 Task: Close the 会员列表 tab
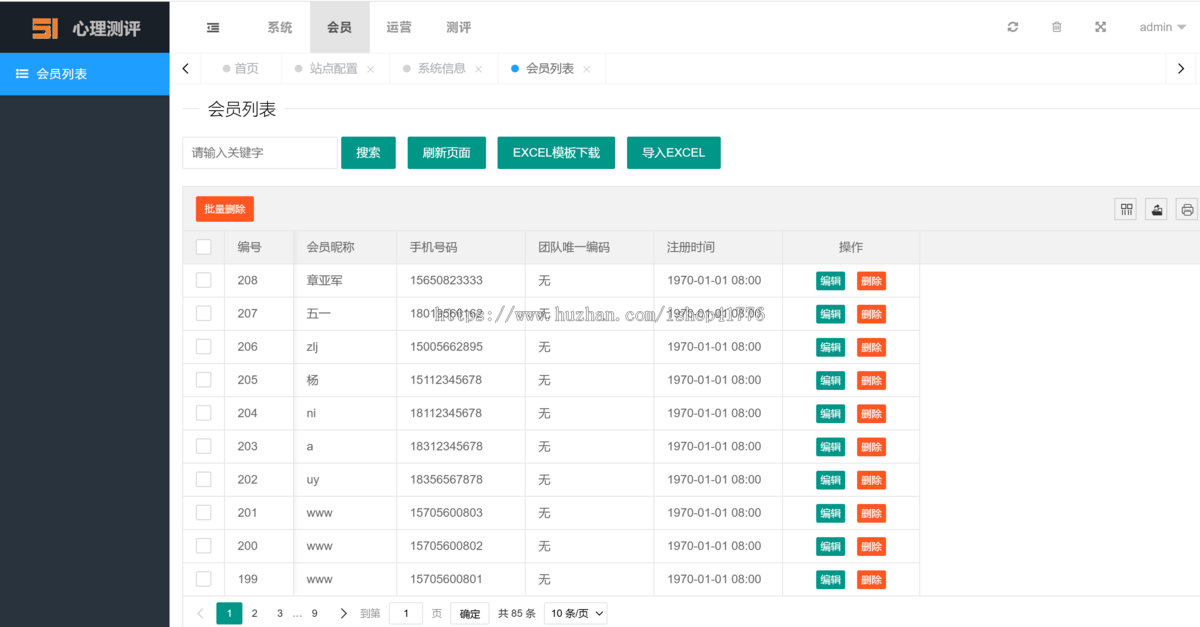tap(587, 69)
